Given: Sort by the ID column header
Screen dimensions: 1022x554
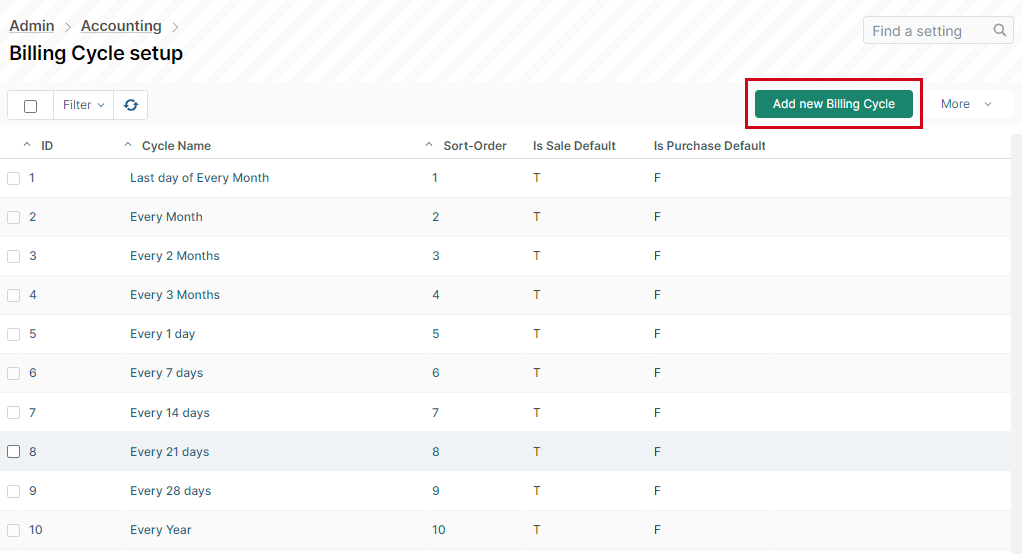Looking at the screenshot, I should (47, 145).
